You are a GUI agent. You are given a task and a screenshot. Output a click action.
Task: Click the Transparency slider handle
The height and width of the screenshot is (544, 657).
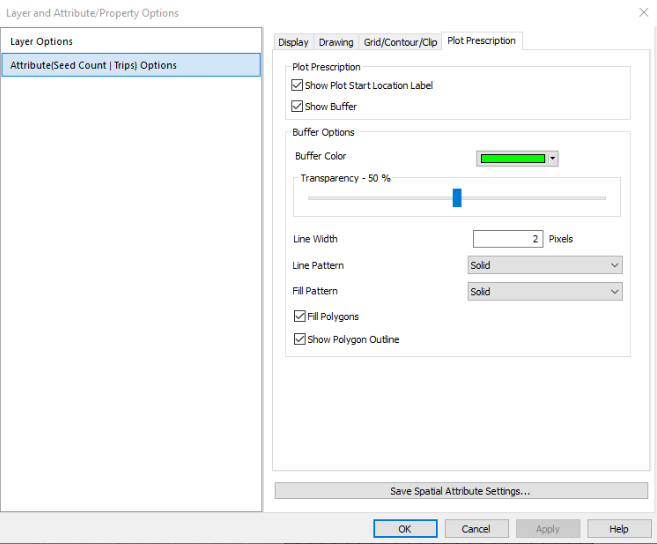pyautogui.click(x=457, y=197)
